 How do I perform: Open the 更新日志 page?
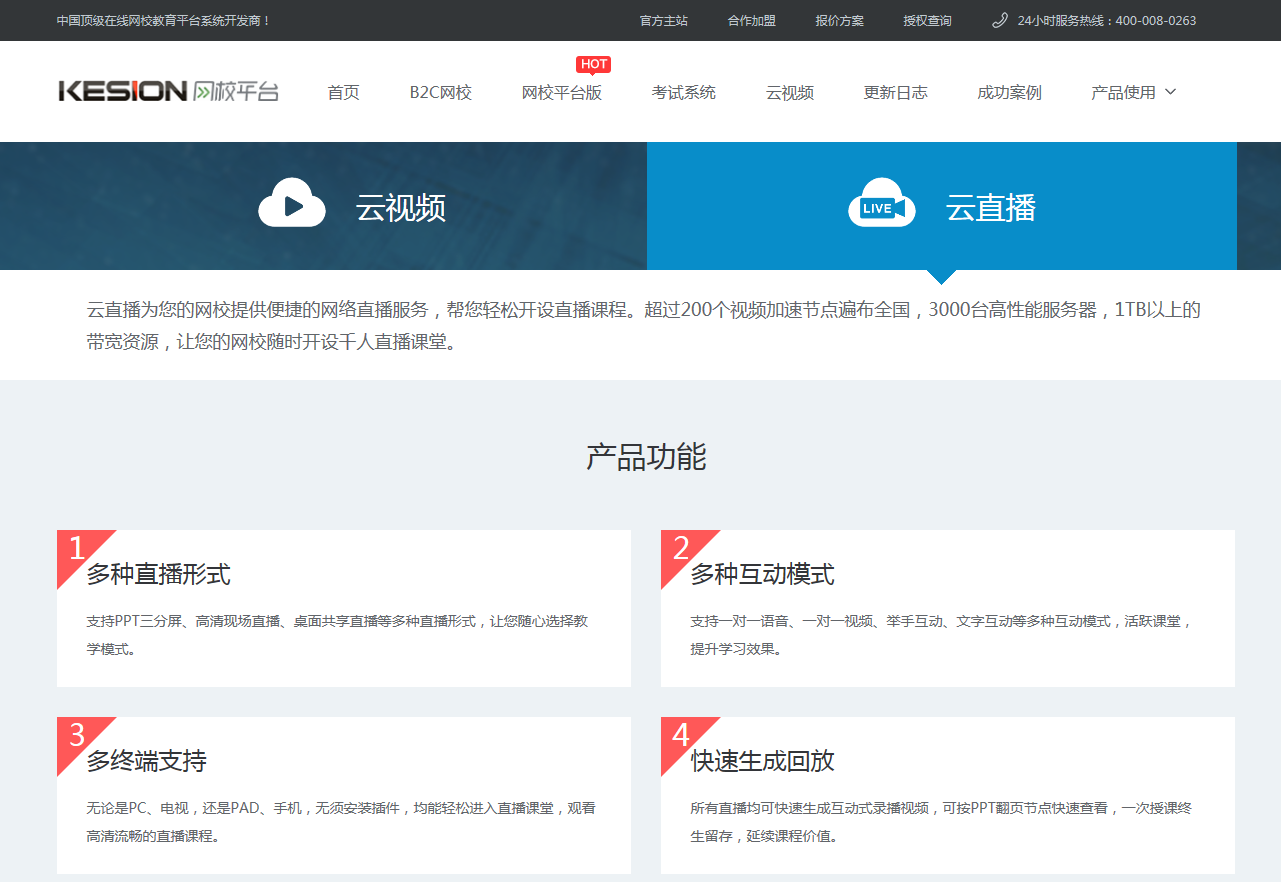895,91
